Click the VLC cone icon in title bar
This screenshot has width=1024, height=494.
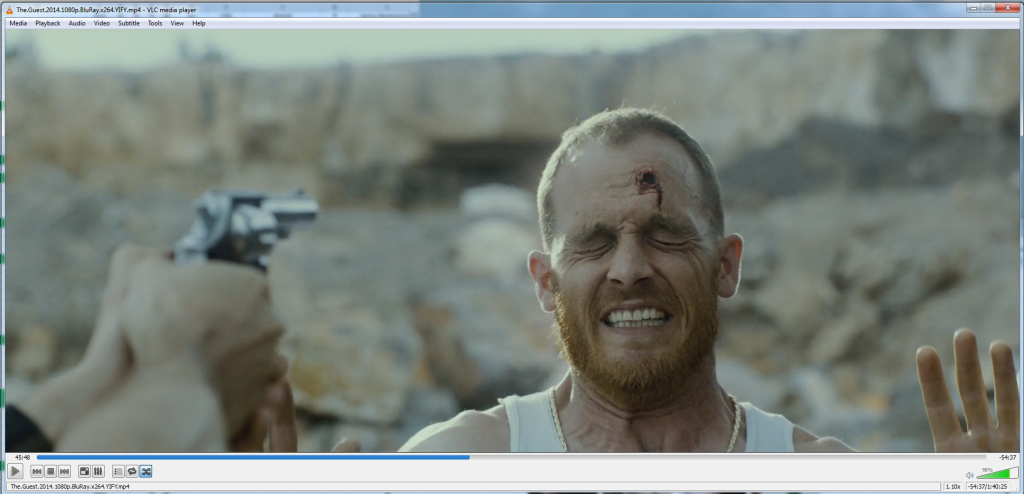(9, 9)
